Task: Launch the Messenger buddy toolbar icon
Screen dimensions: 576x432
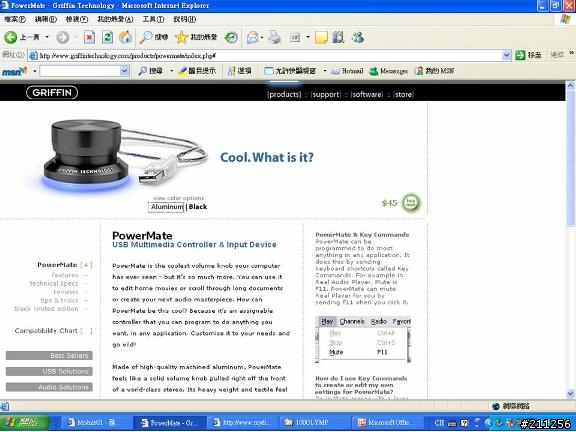Action: (358, 37)
